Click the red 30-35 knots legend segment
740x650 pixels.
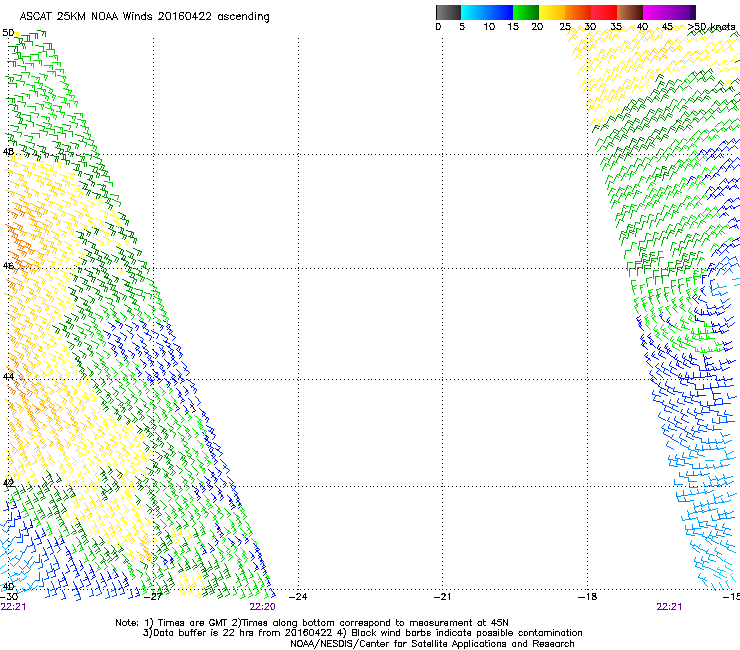click(604, 12)
